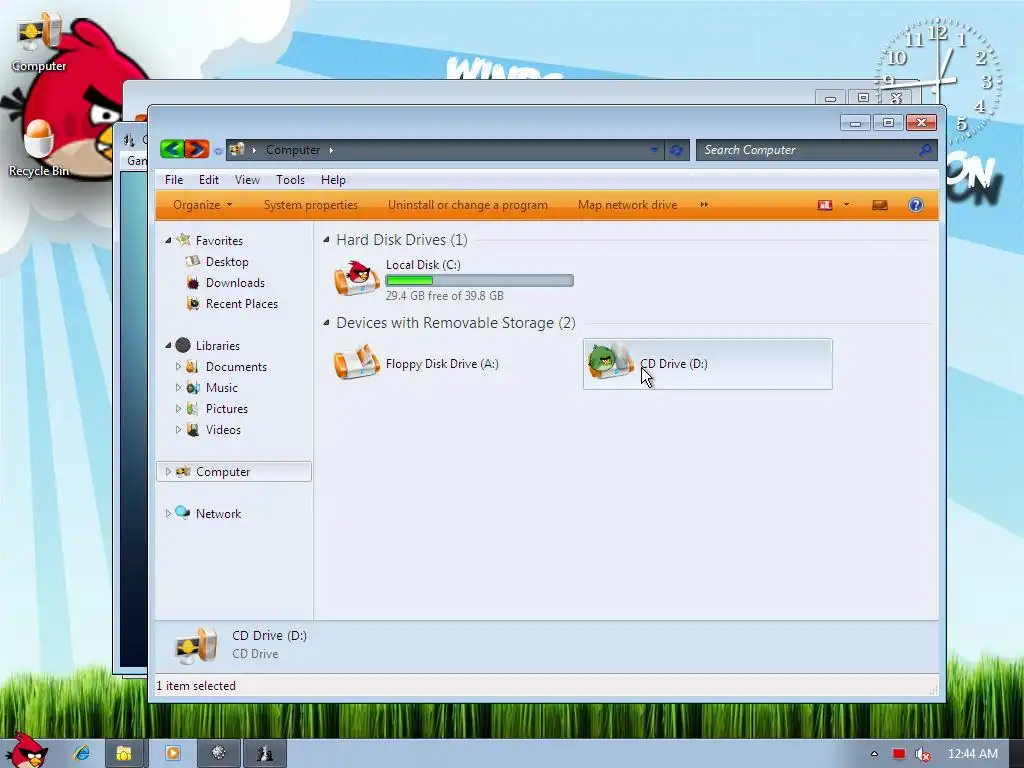
Task: Open the File menu
Action: click(x=174, y=180)
